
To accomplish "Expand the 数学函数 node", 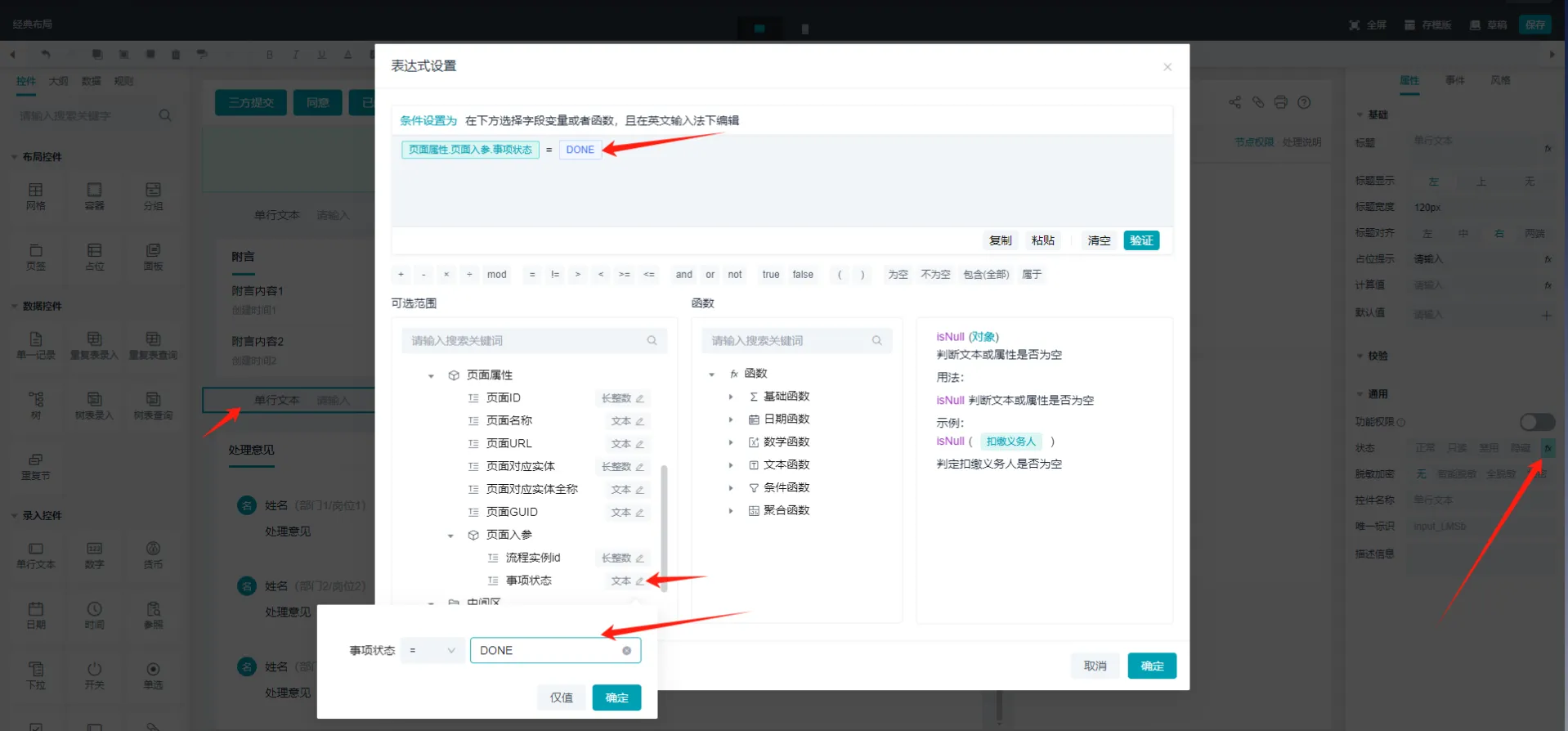I will point(731,442).
